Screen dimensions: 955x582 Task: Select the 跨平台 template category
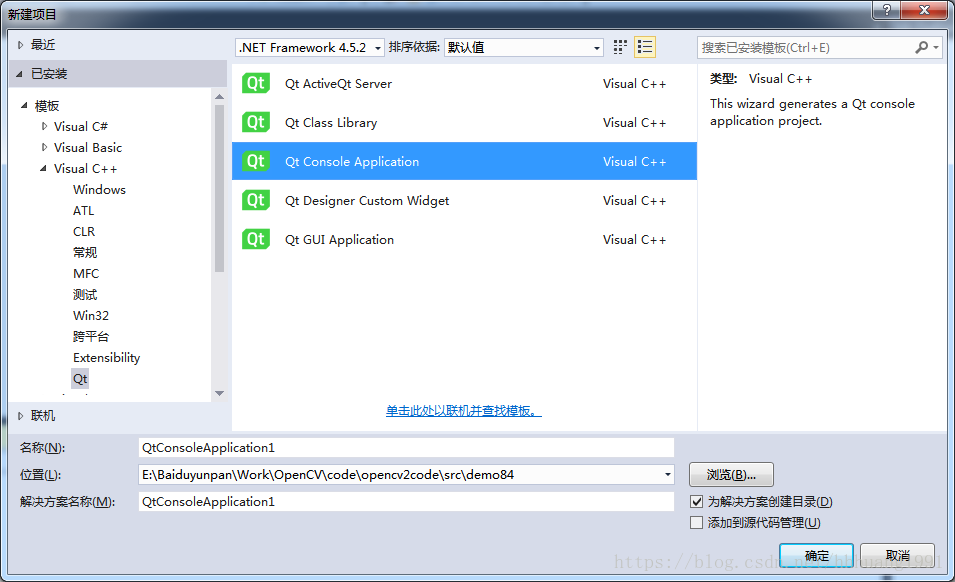[x=91, y=337]
